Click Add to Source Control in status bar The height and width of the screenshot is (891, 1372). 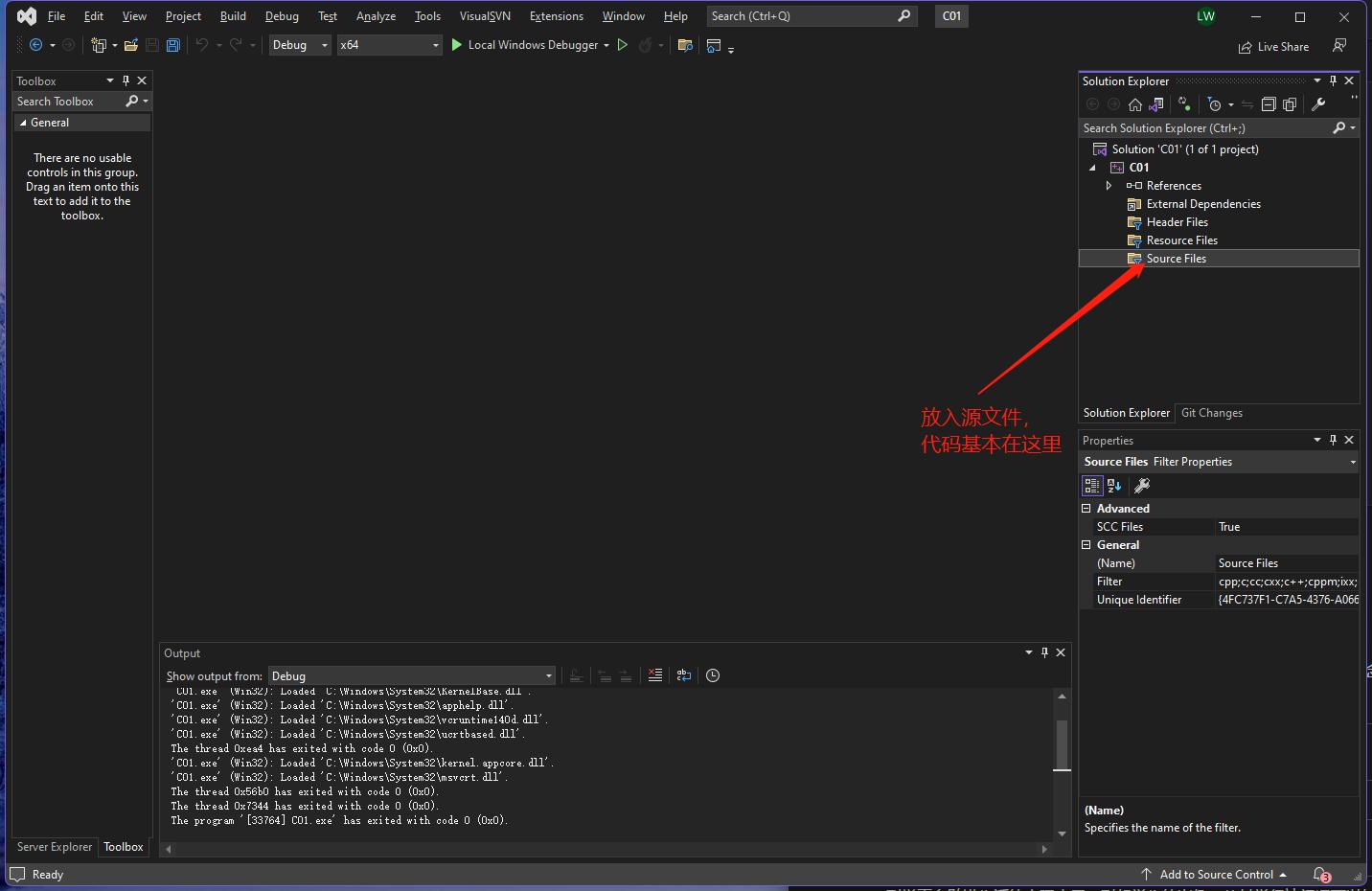pos(1215,875)
